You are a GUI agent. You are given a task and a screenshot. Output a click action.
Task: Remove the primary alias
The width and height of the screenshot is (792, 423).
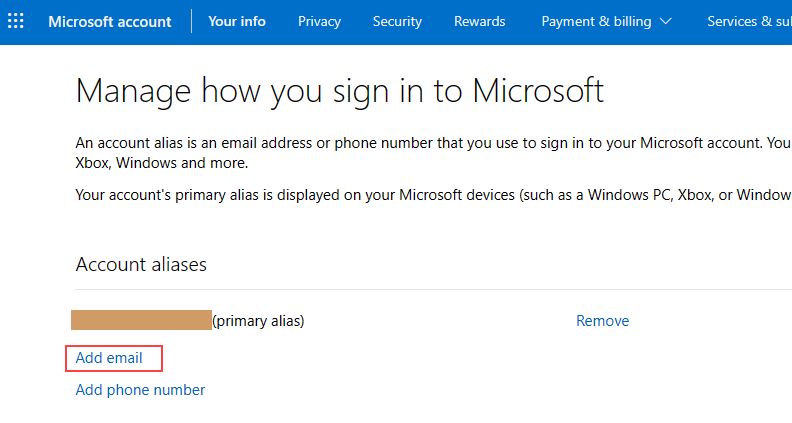click(x=602, y=321)
